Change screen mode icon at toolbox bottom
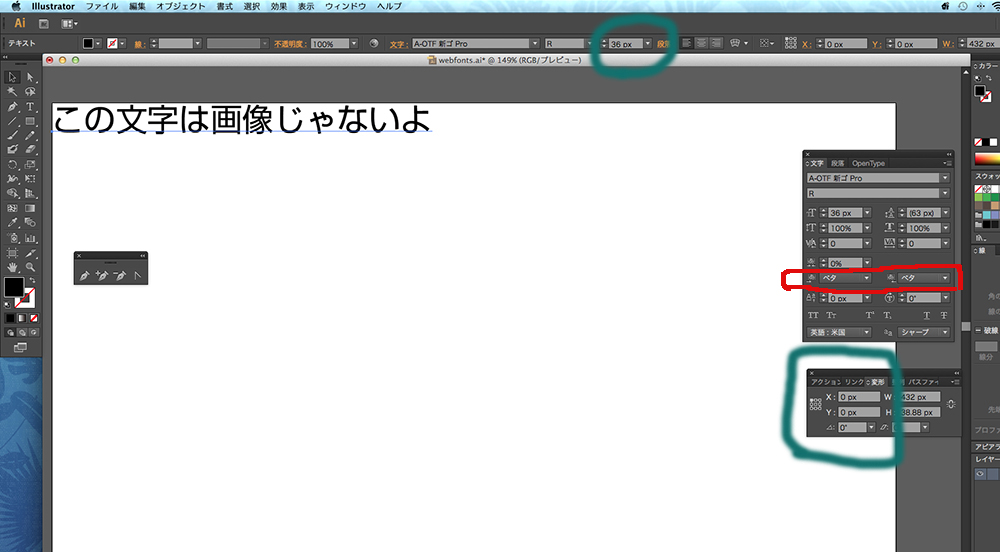The width and height of the screenshot is (1000, 552). pos(20,347)
